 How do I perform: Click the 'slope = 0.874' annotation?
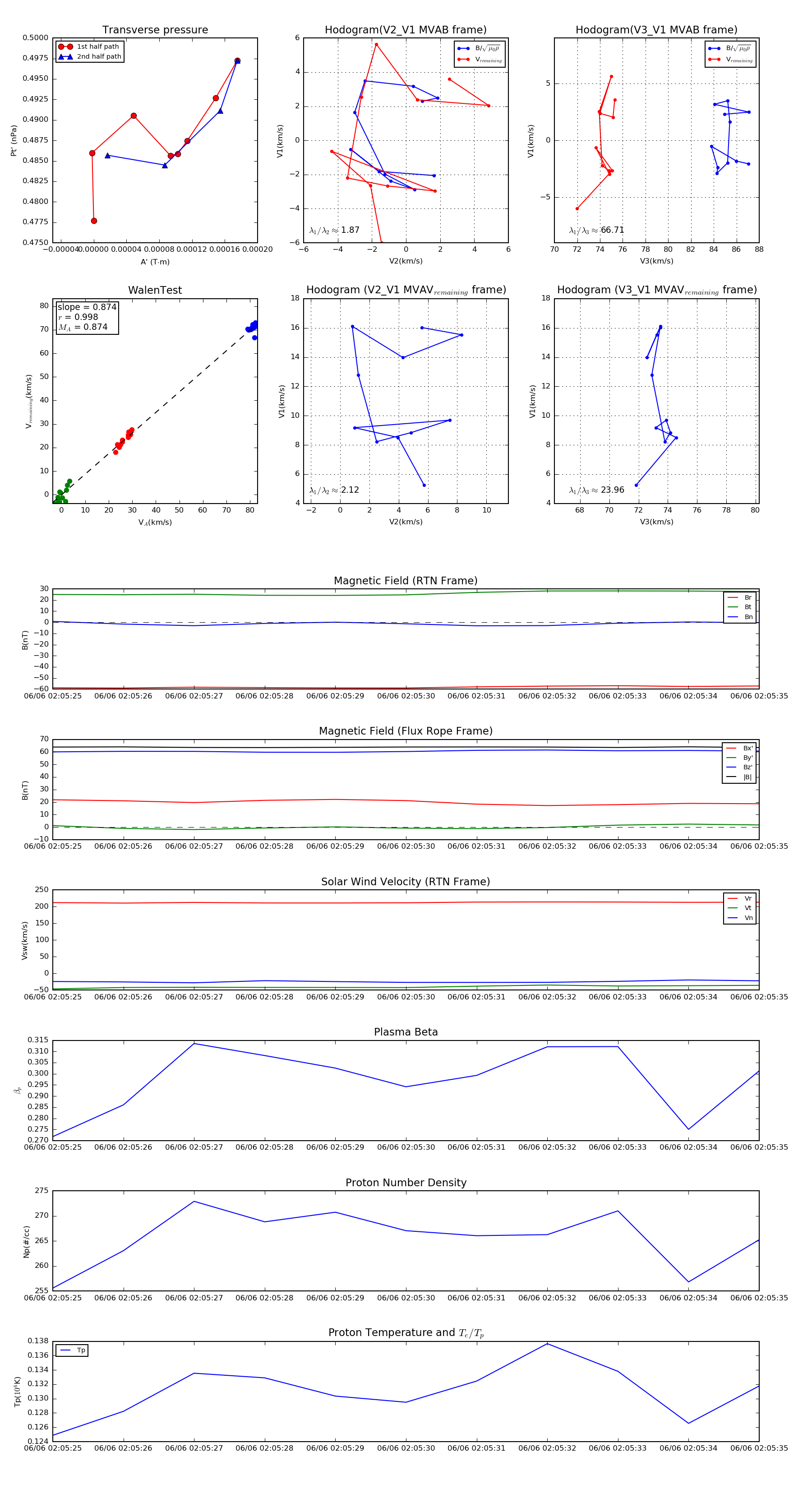(87, 307)
